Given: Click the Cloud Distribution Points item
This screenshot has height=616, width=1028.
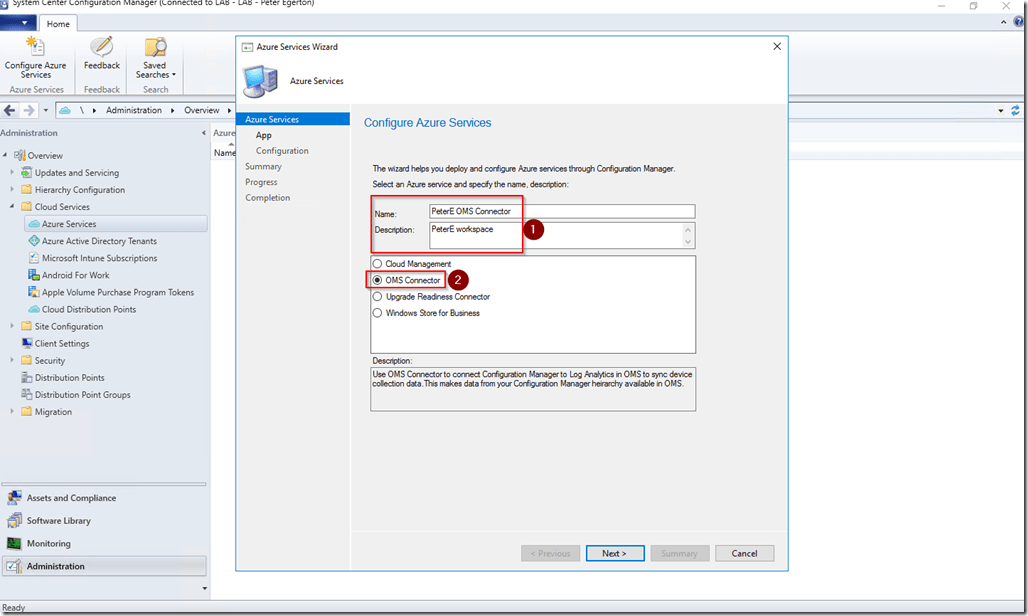Looking at the screenshot, I should (88, 309).
